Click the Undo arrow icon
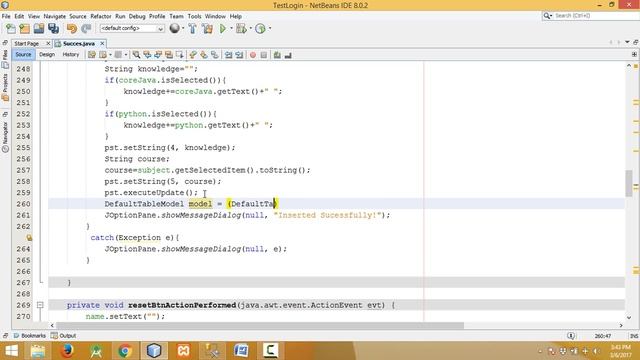Screen dimensions: 640x360 pos(72,29)
